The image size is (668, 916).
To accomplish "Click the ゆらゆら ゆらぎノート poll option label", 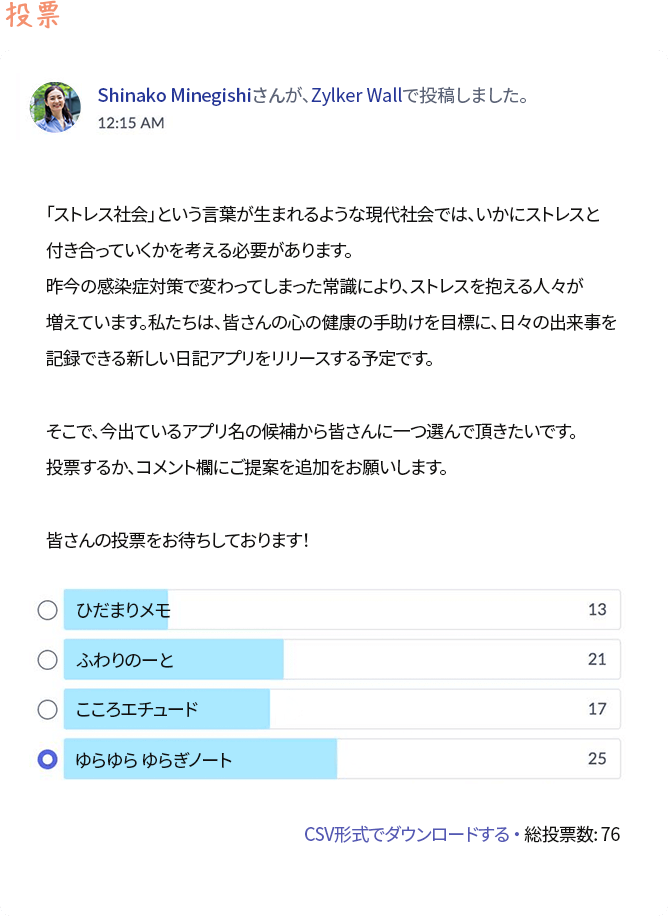I will pos(154,760).
